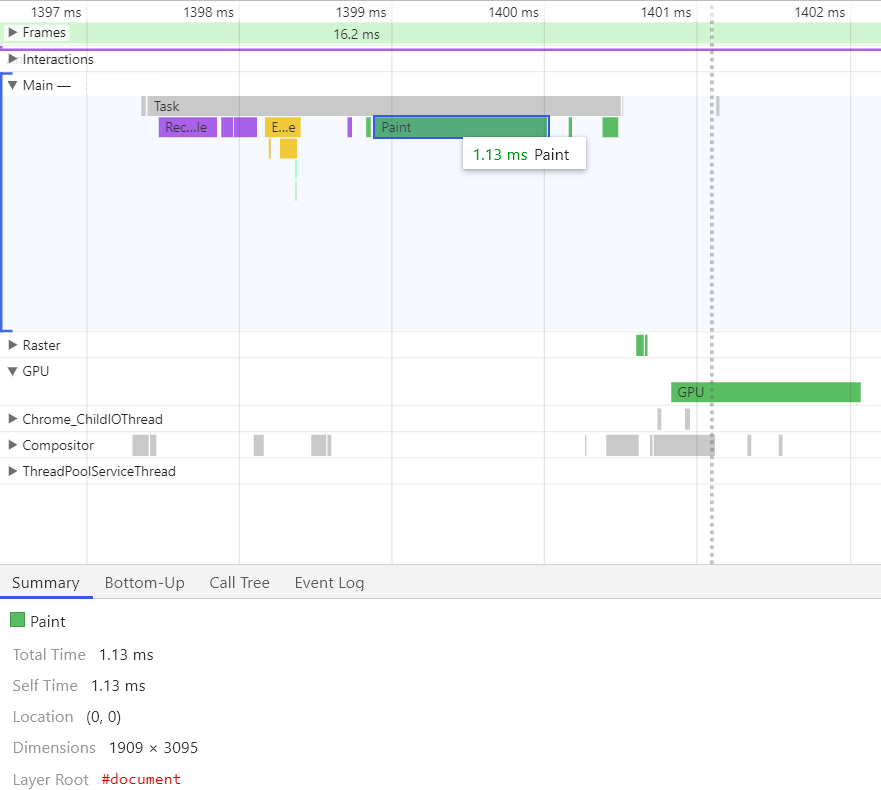Screen dimensions: 881x790
Task: Open the #document layer root link
Action: pos(141,779)
